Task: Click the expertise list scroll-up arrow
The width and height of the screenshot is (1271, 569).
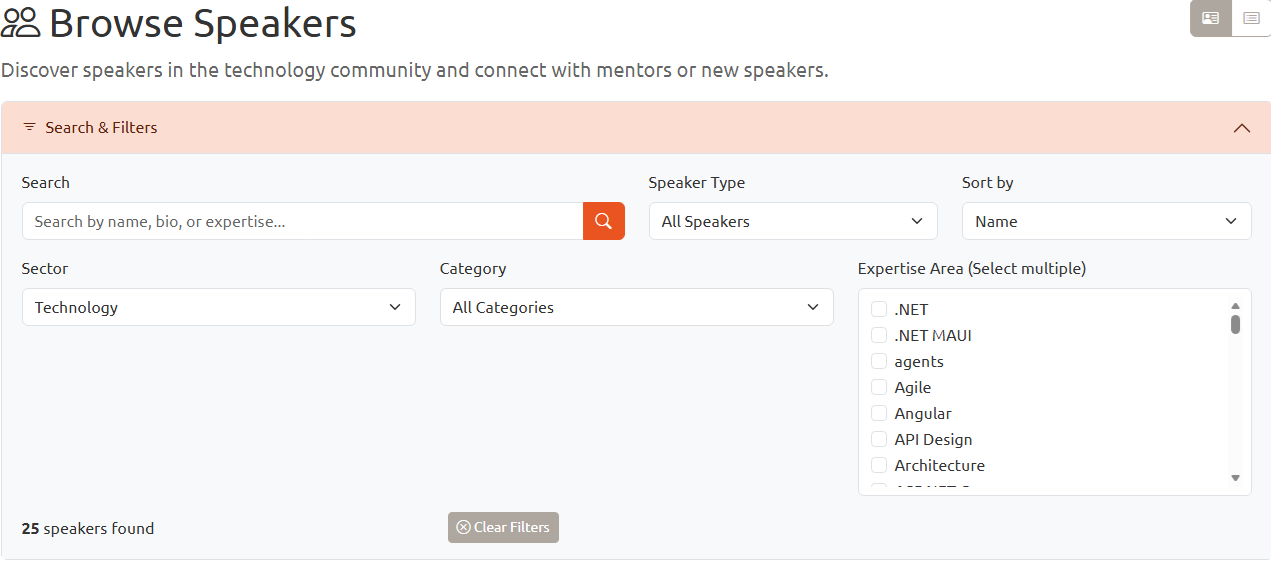Action: (x=1235, y=306)
